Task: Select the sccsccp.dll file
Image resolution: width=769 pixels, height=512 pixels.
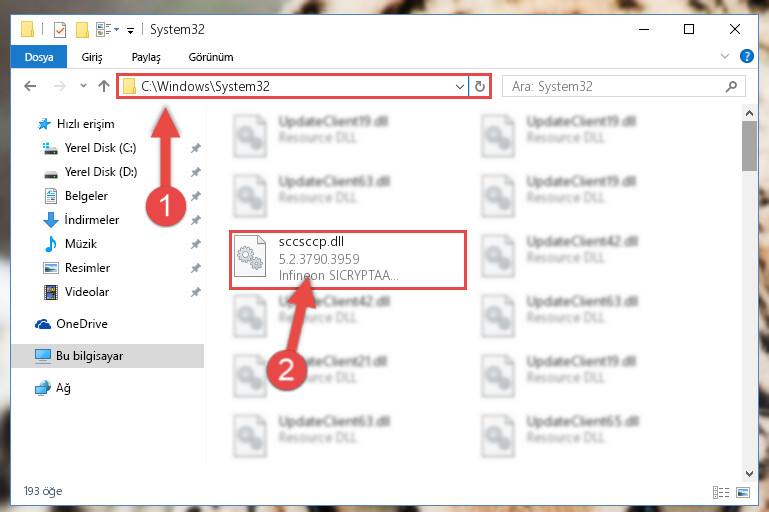Action: tap(347, 259)
